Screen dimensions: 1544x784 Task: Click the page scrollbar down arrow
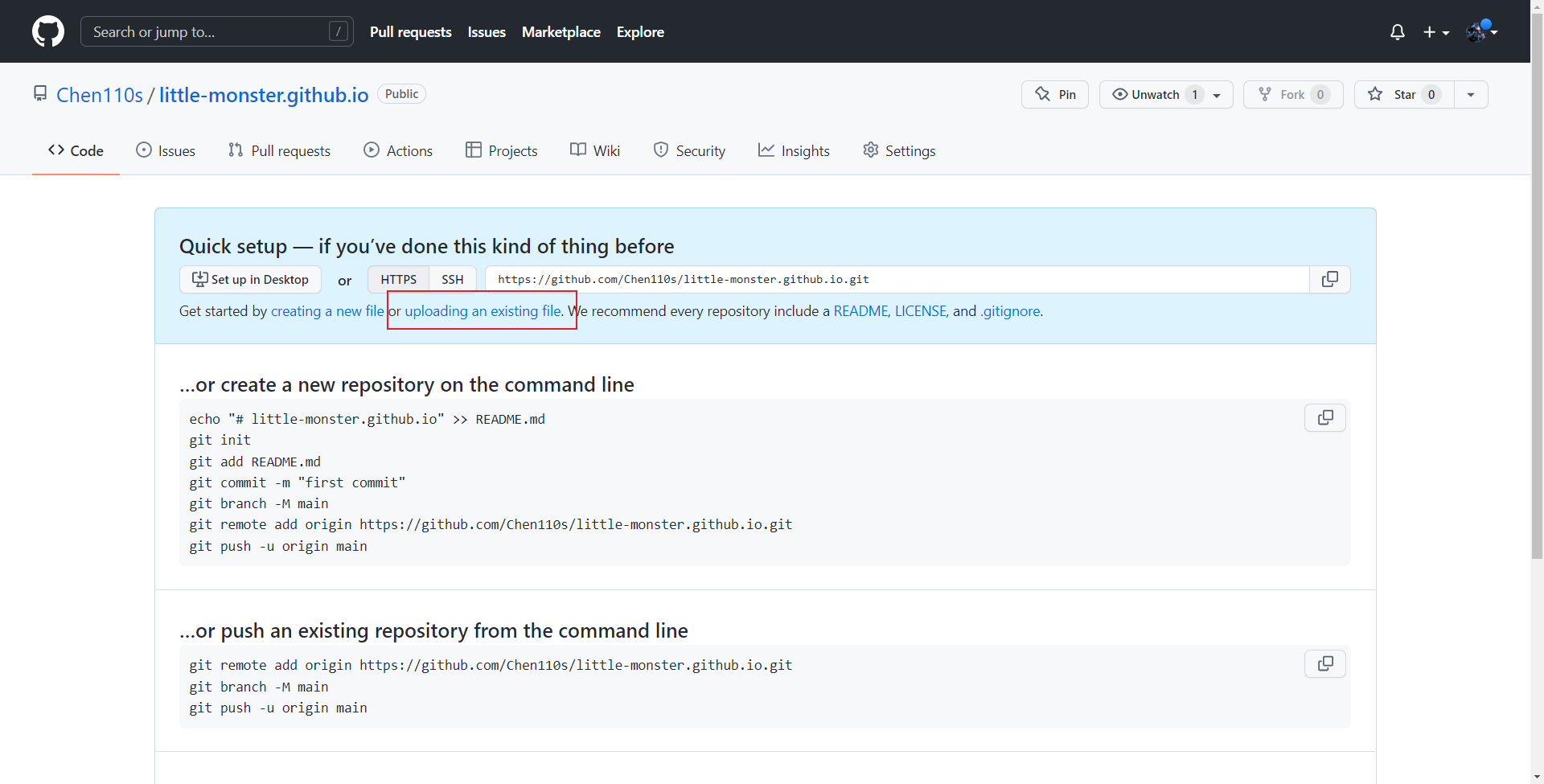tap(1538, 777)
